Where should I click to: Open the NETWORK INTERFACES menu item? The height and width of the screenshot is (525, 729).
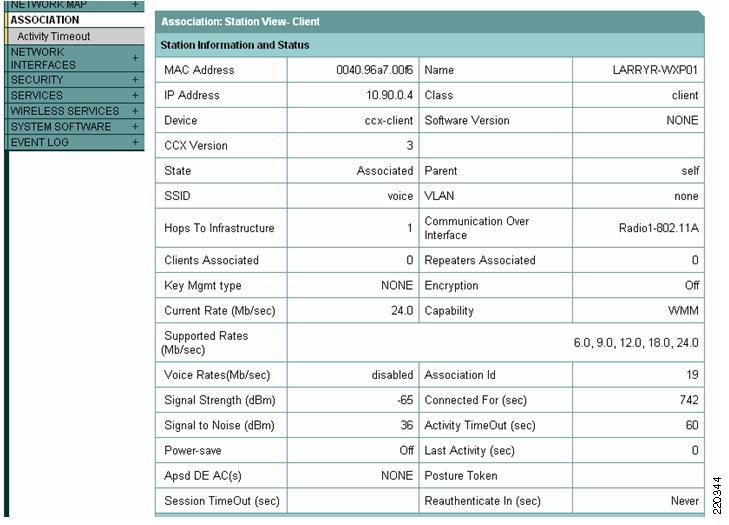tap(43, 59)
